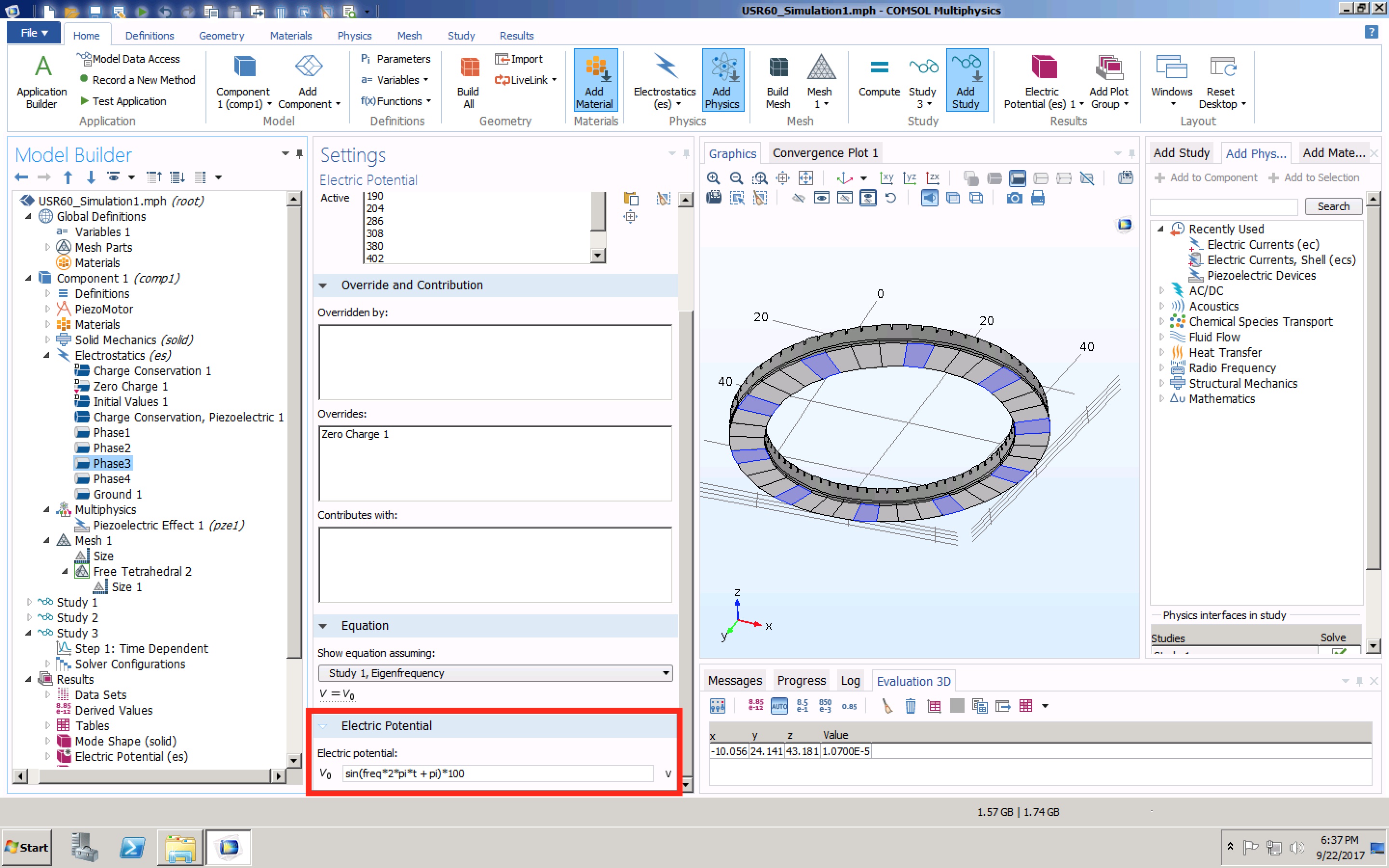1389x868 pixels.
Task: Open the Mesh ribbon tab
Action: click(x=409, y=36)
